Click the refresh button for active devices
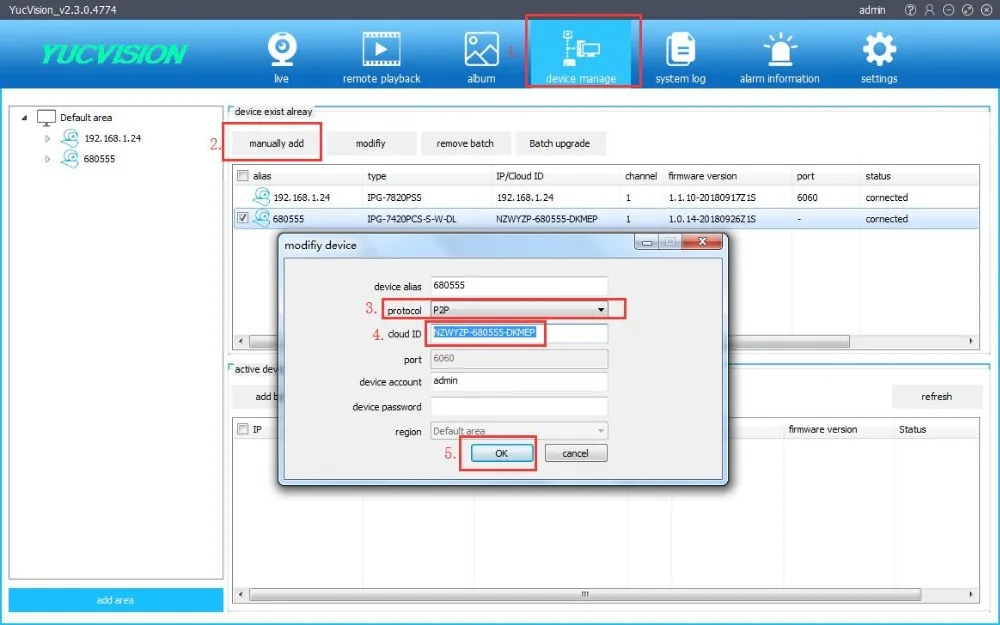Viewport: 1000px width, 625px height. tap(936, 397)
